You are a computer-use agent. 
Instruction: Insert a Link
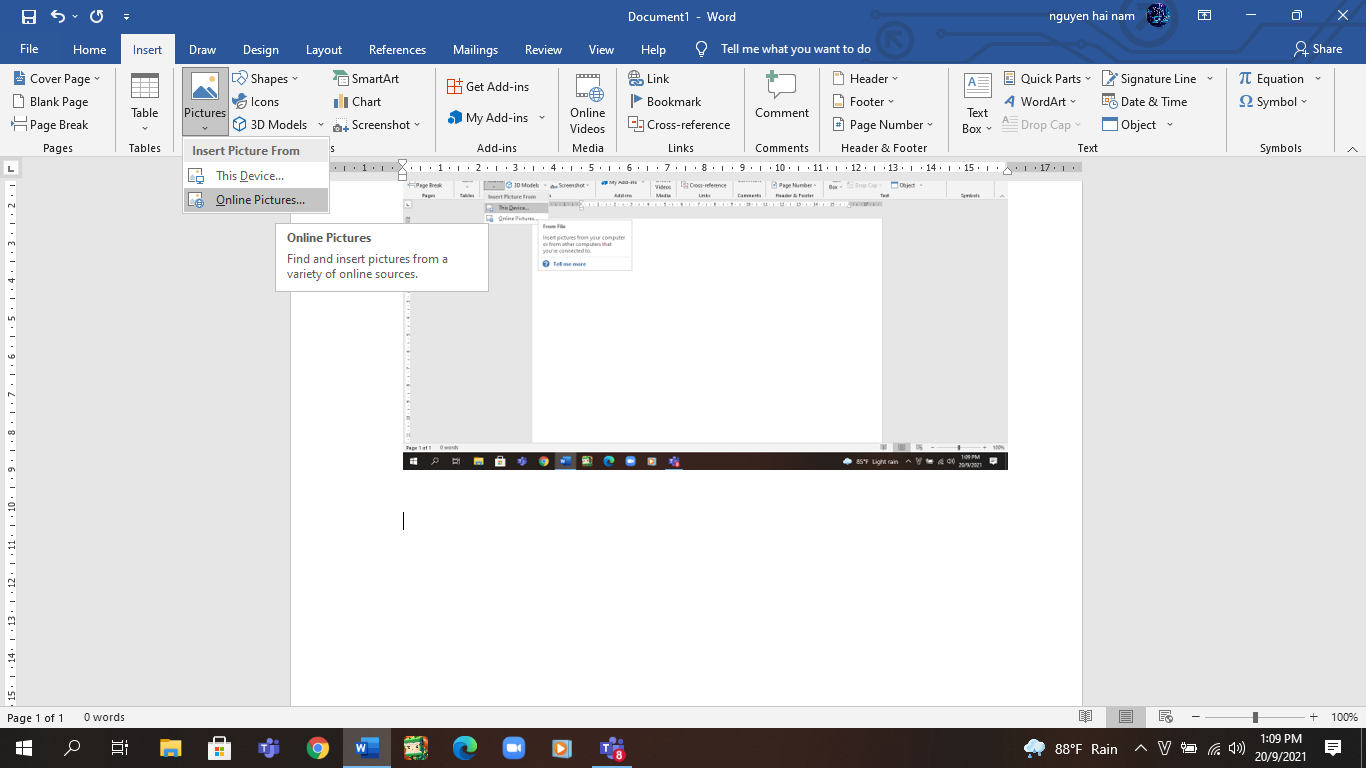click(x=648, y=78)
